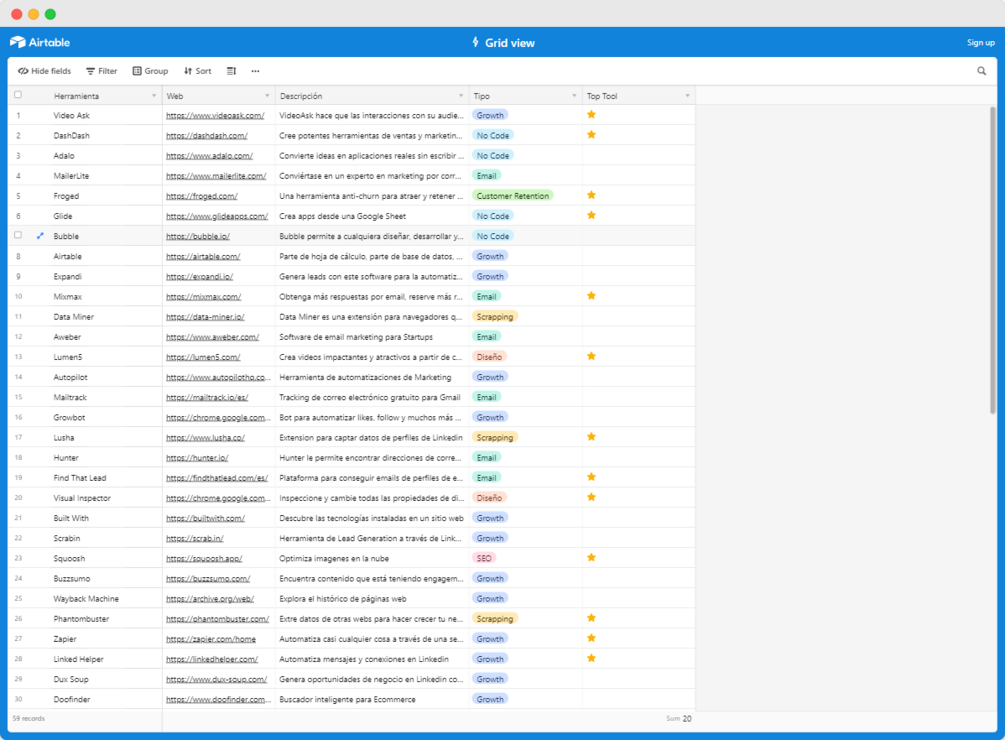Click the Scrapping tag in Data Miner row
1005x740 pixels.
pos(495,317)
